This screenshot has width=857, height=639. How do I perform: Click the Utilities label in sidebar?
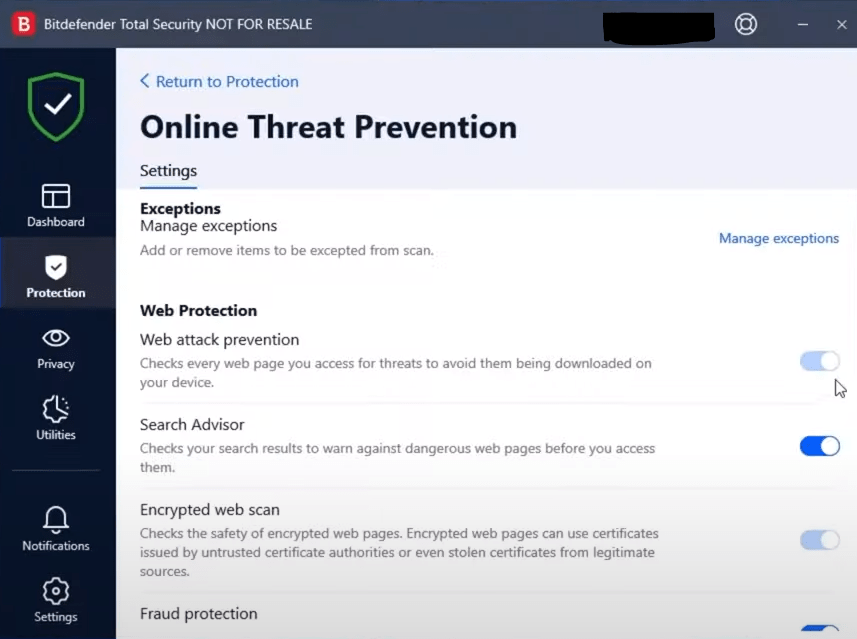click(56, 435)
